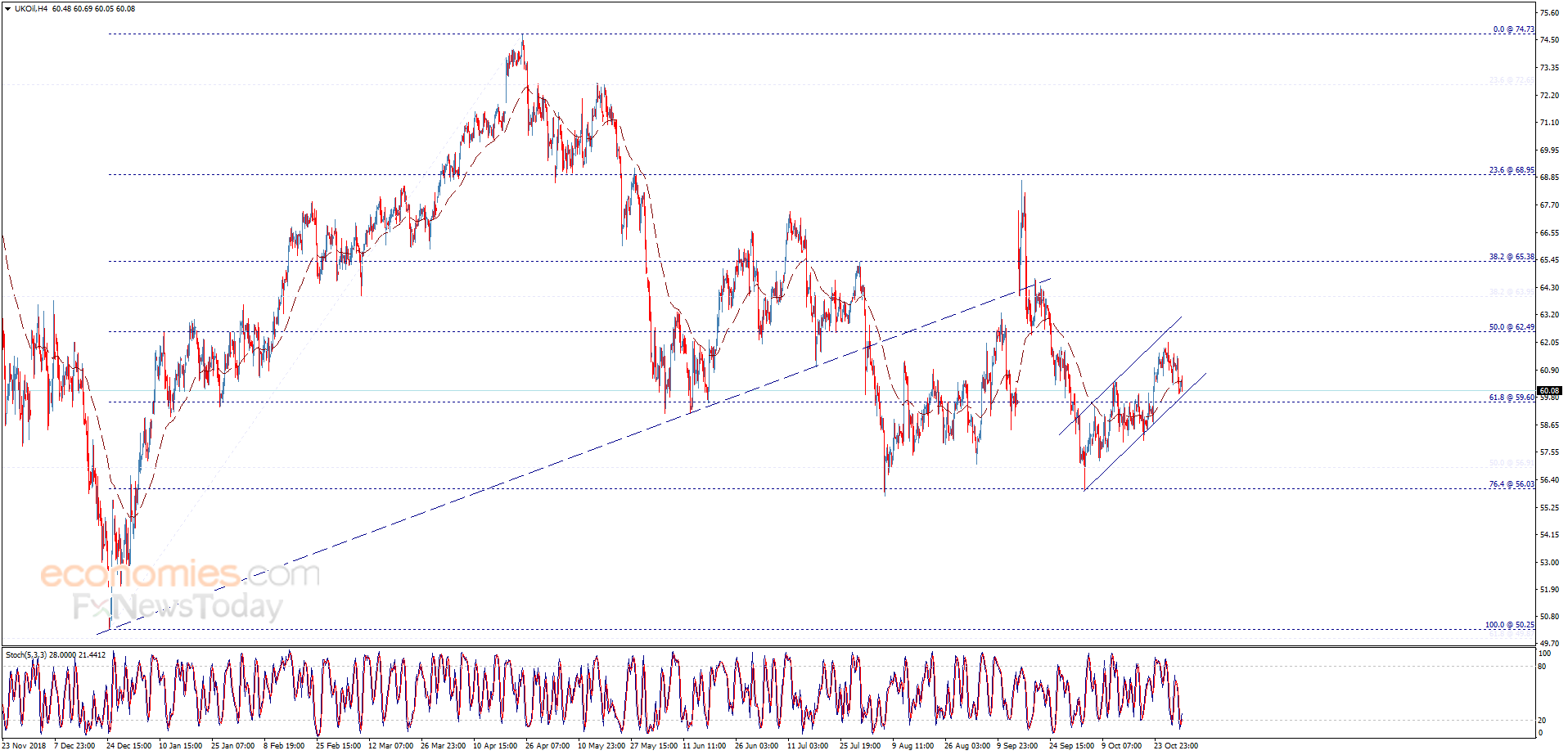This screenshot has width=1568, height=755.
Task: Click the 72.20 price axis value
Action: 1549,96
